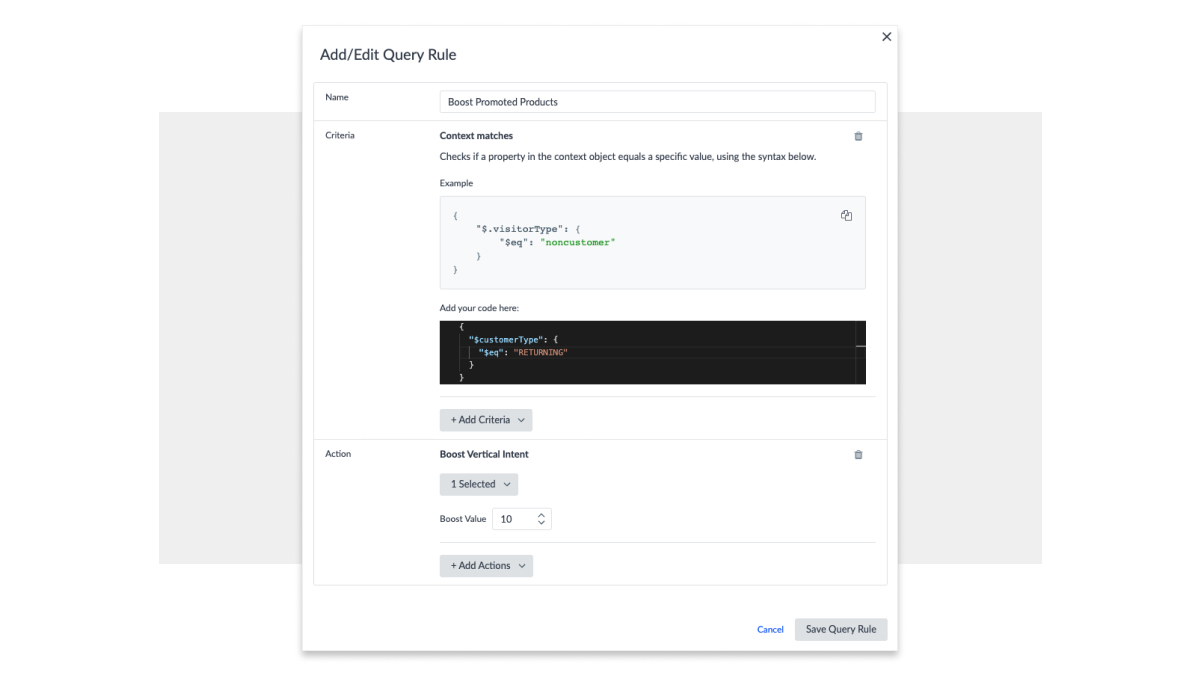Click the Criteria section label

[340, 135]
